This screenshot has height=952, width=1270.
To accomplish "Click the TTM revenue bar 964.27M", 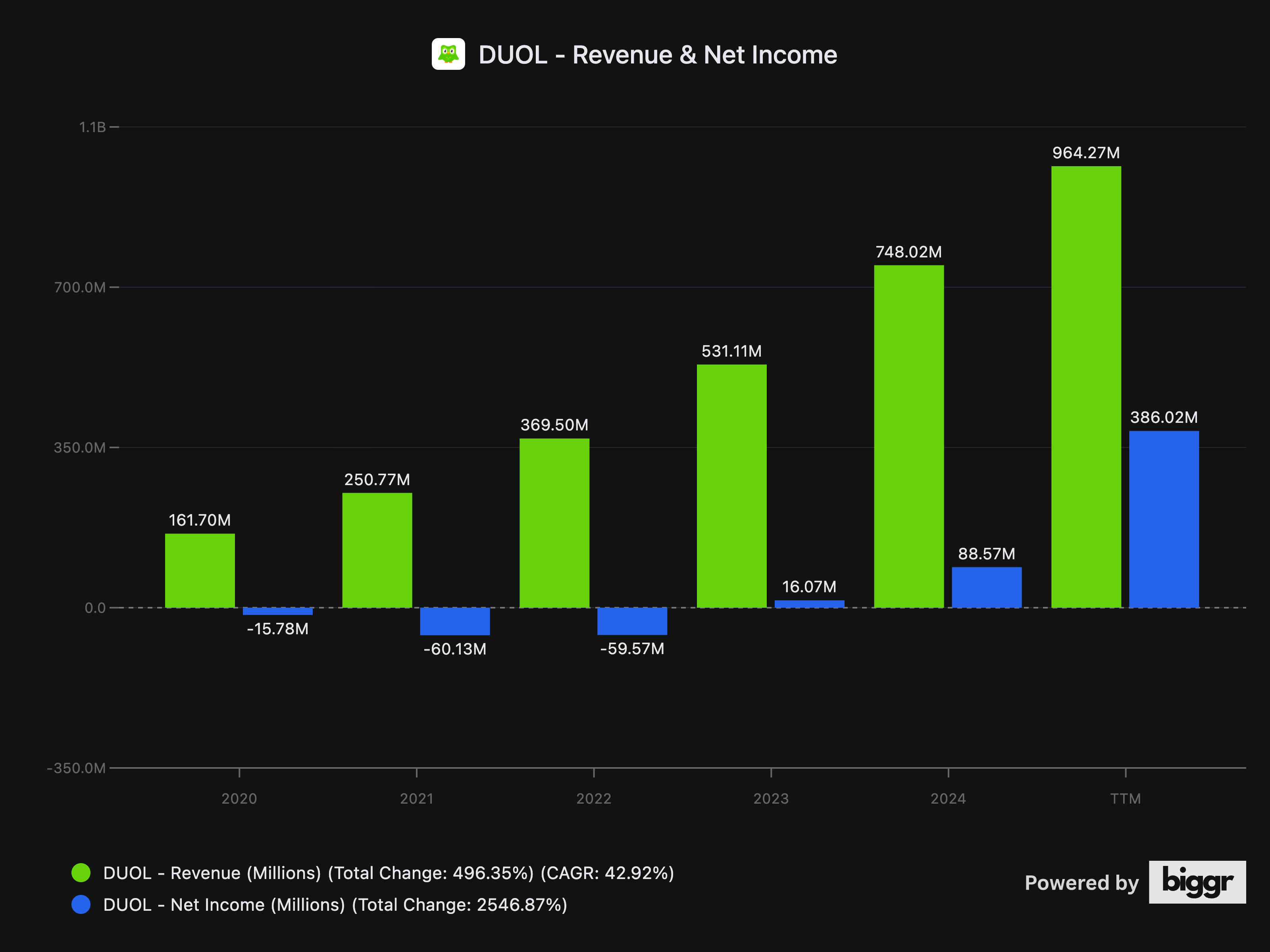I will [x=1086, y=386].
